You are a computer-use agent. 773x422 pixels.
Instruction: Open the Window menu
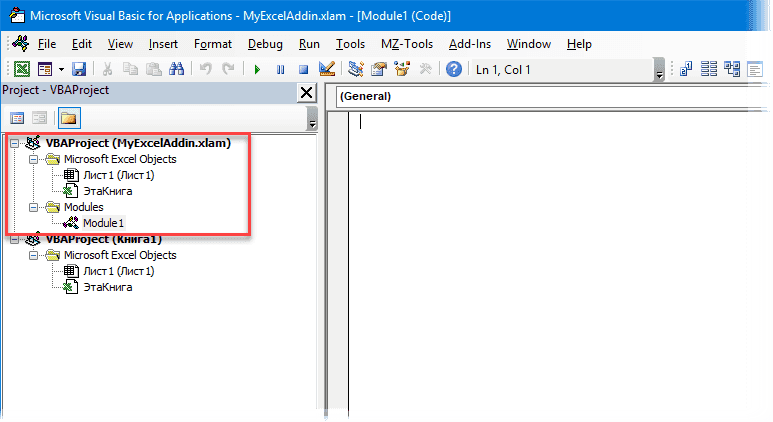529,44
